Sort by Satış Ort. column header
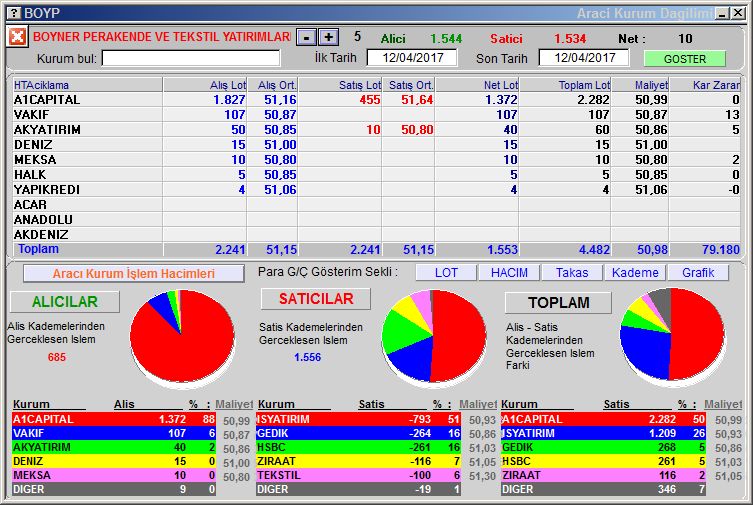Viewport: 753px width, 505px height. pos(408,85)
